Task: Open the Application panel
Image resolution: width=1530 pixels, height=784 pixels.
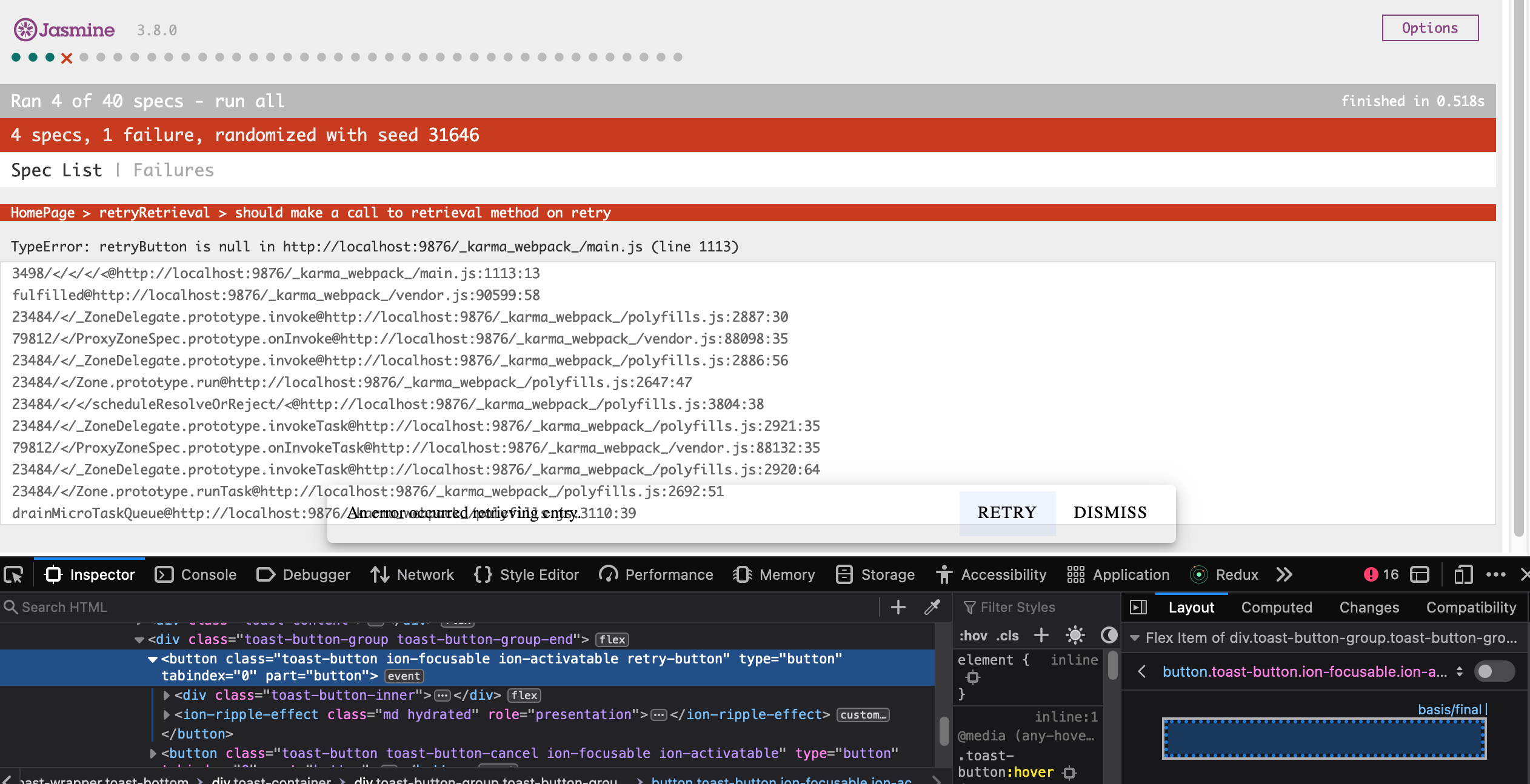Action: [1118, 574]
